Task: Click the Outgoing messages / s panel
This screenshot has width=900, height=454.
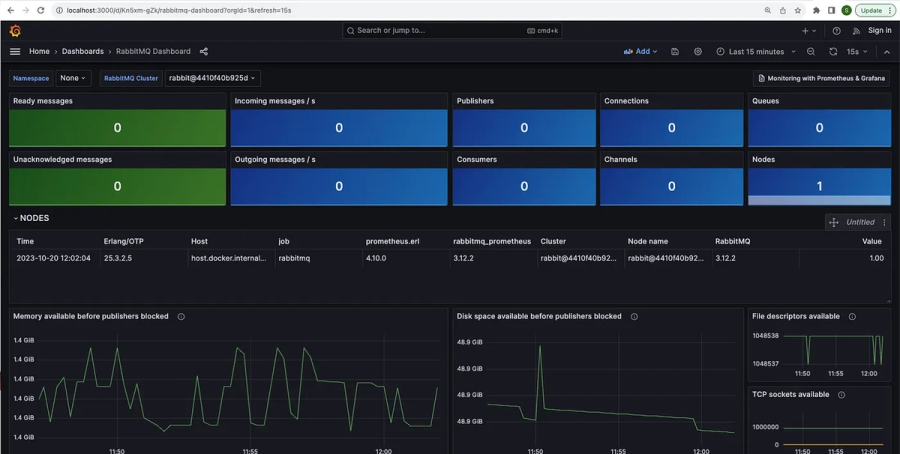Action: [339, 179]
